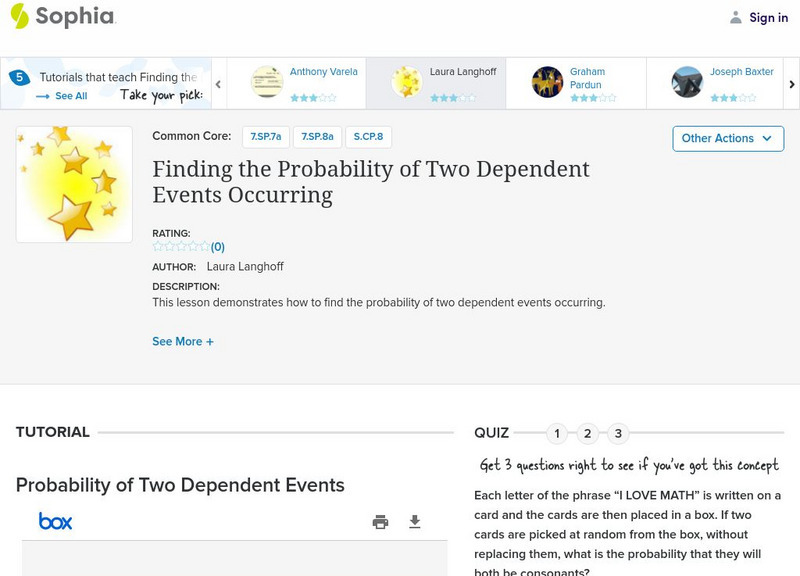This screenshot has width=800, height=576.
Task: Click Graham Pardun star rating
Action: (593, 98)
